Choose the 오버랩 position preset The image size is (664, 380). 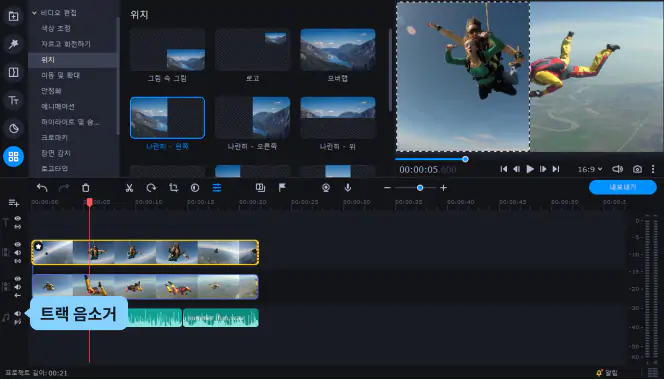point(338,50)
